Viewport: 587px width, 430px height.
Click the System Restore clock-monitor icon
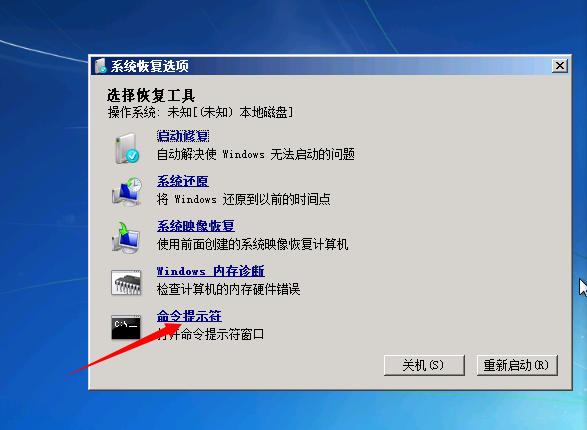click(127, 192)
